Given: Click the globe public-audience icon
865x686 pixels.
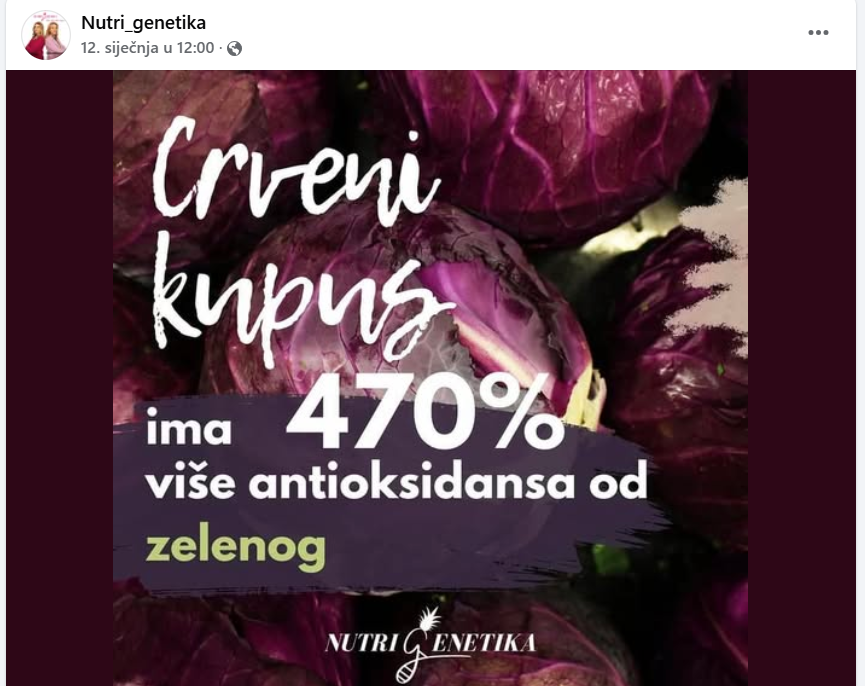Looking at the screenshot, I should tap(234, 49).
